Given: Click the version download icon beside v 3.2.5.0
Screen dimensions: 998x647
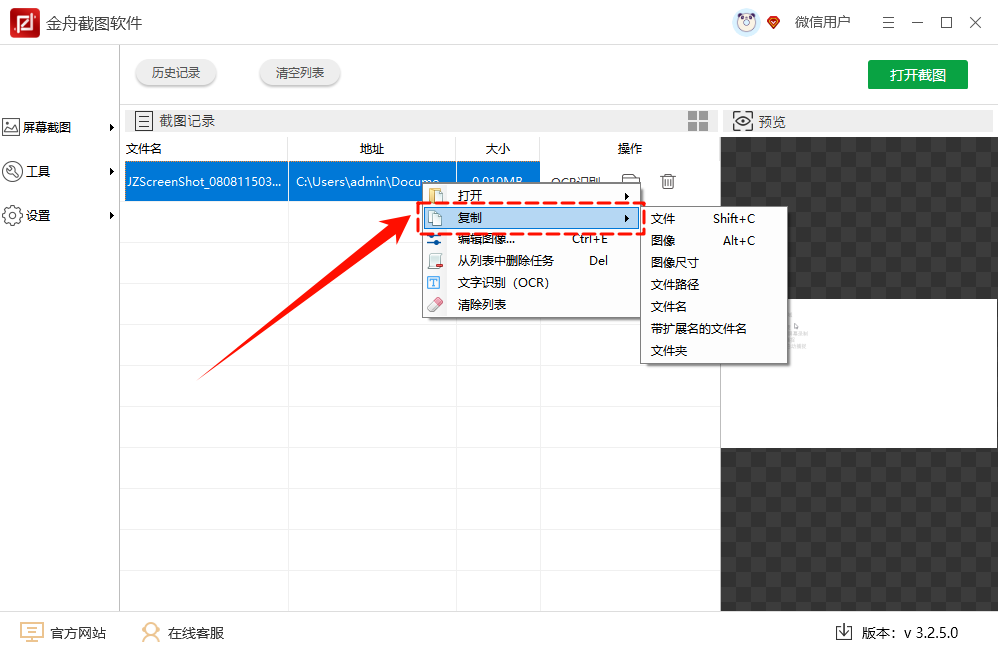Looking at the screenshot, I should point(843,632).
